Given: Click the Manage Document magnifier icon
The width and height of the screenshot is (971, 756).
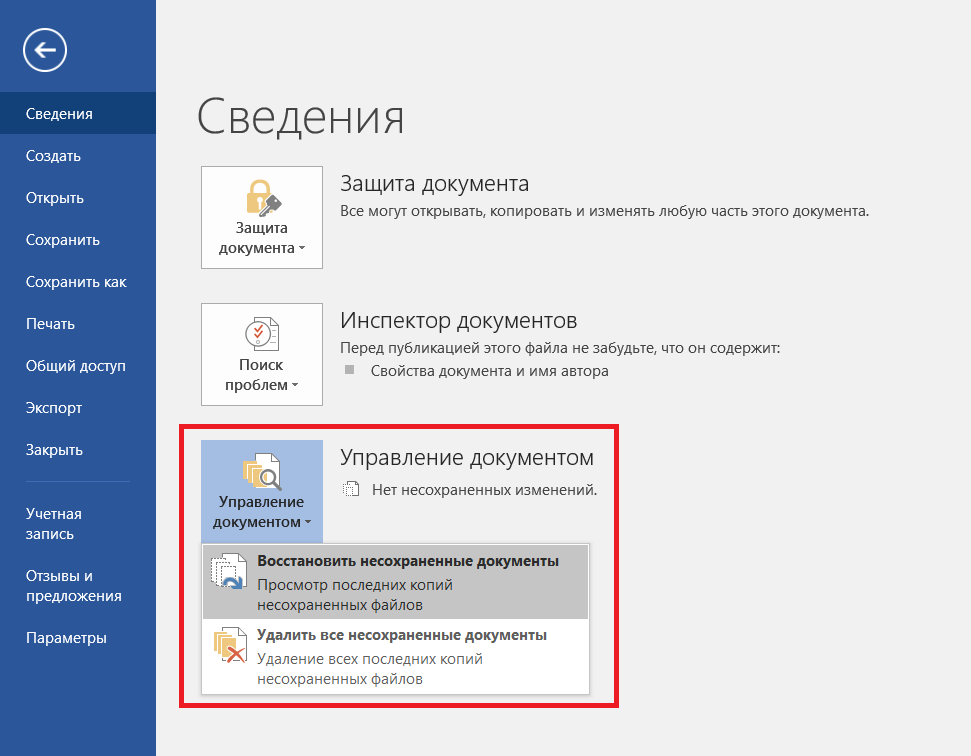Looking at the screenshot, I should 262,472.
